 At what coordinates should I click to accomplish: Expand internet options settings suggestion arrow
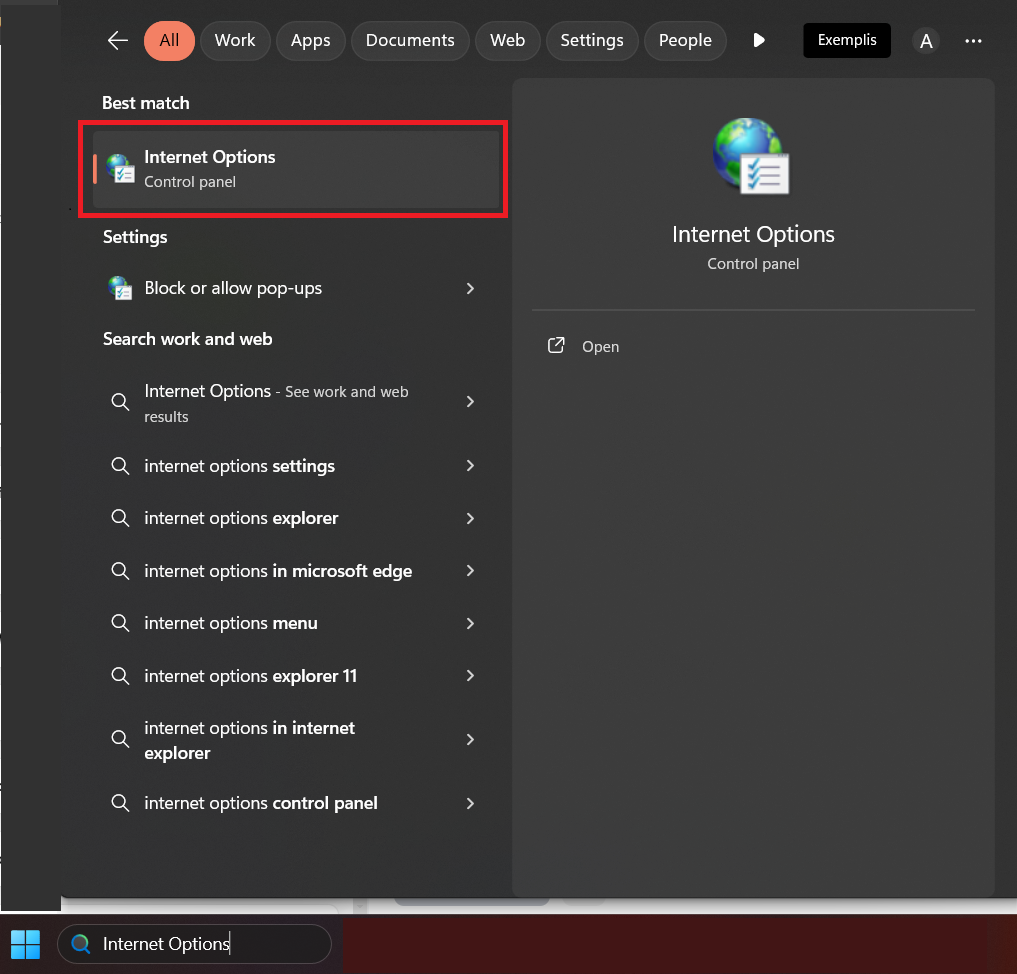pos(470,466)
